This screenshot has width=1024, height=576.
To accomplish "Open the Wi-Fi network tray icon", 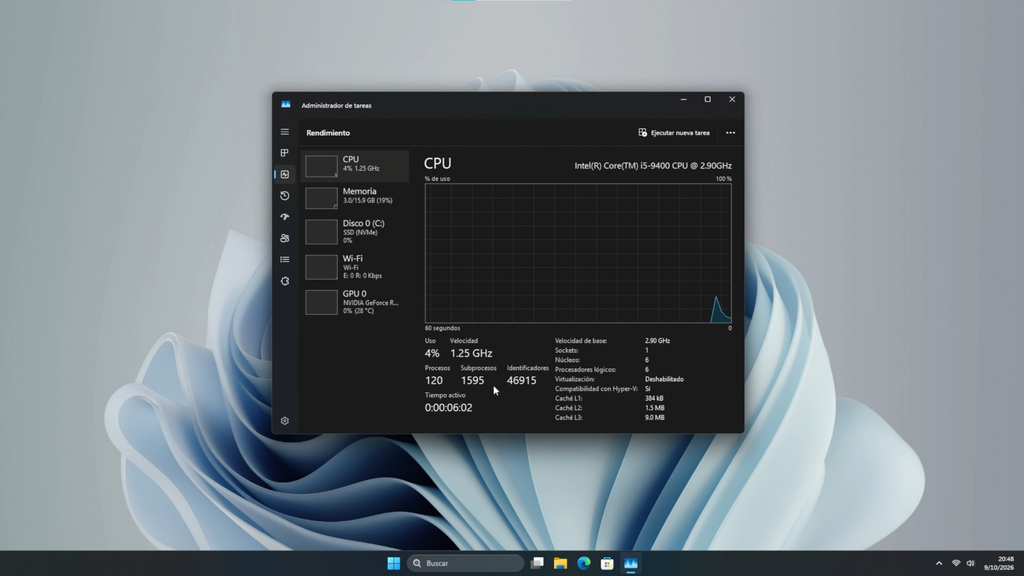I will [956, 563].
